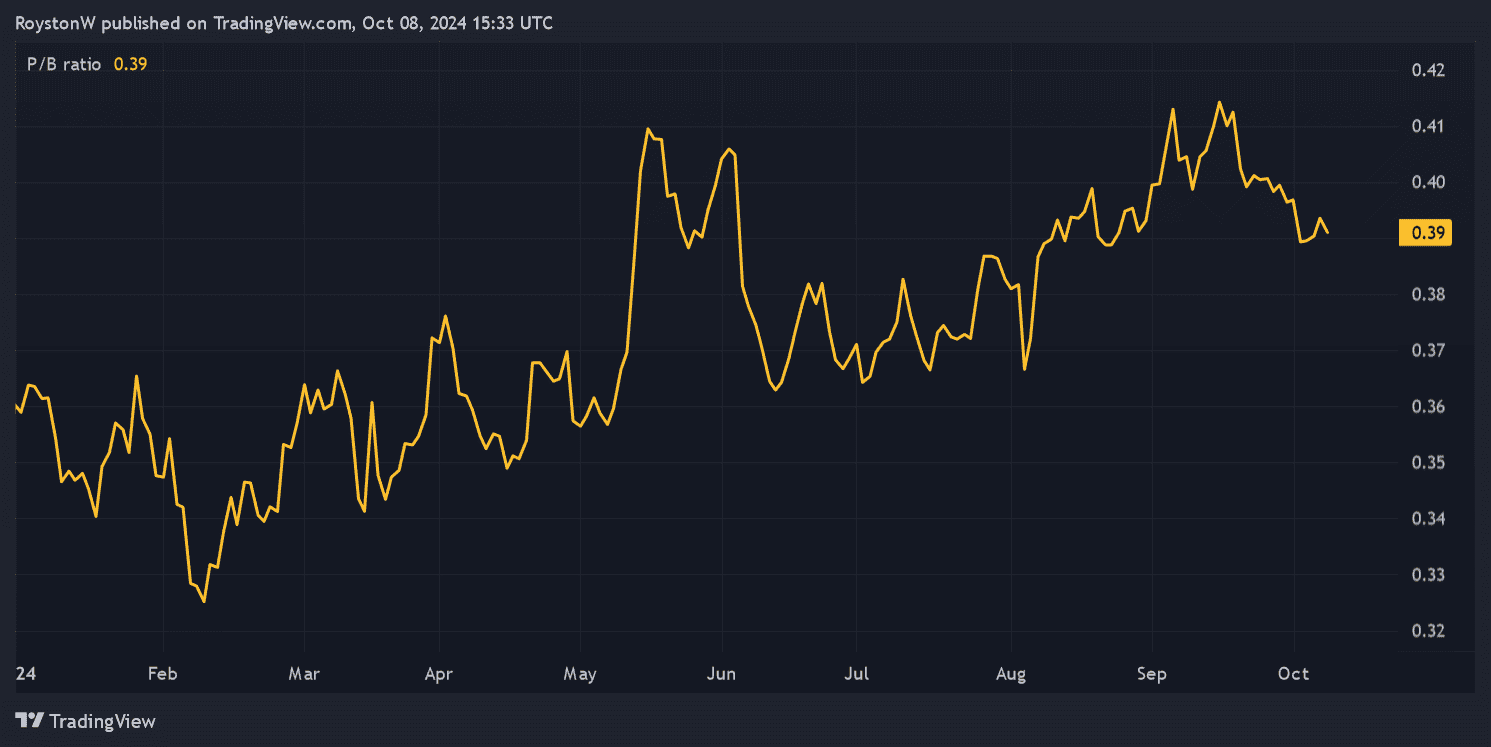
Task: Click the 0.42 label on price axis
Action: (1425, 70)
